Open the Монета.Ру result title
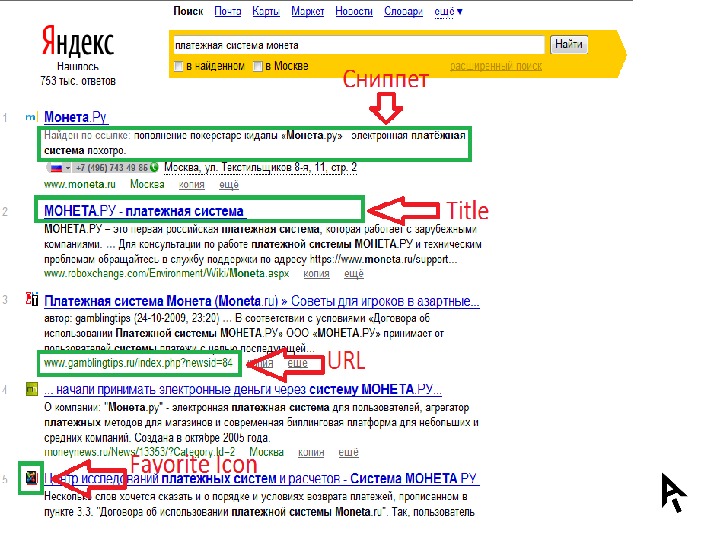Image resolution: width=720 pixels, height=540 pixels. coord(76,117)
